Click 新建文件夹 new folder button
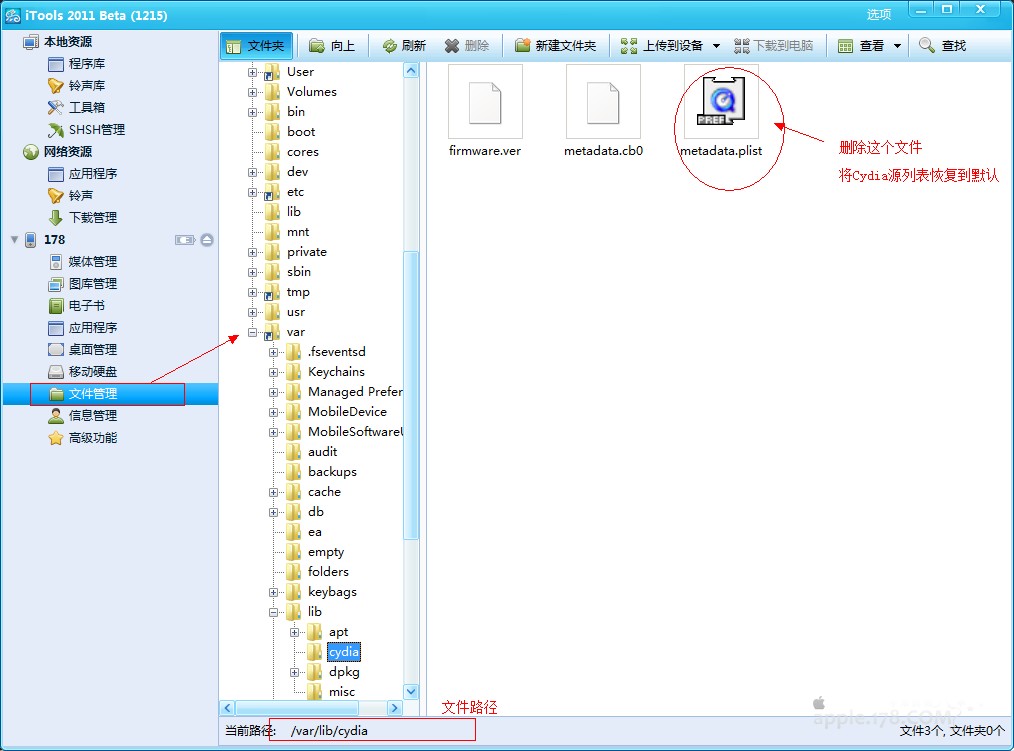1014x751 pixels. (556, 46)
